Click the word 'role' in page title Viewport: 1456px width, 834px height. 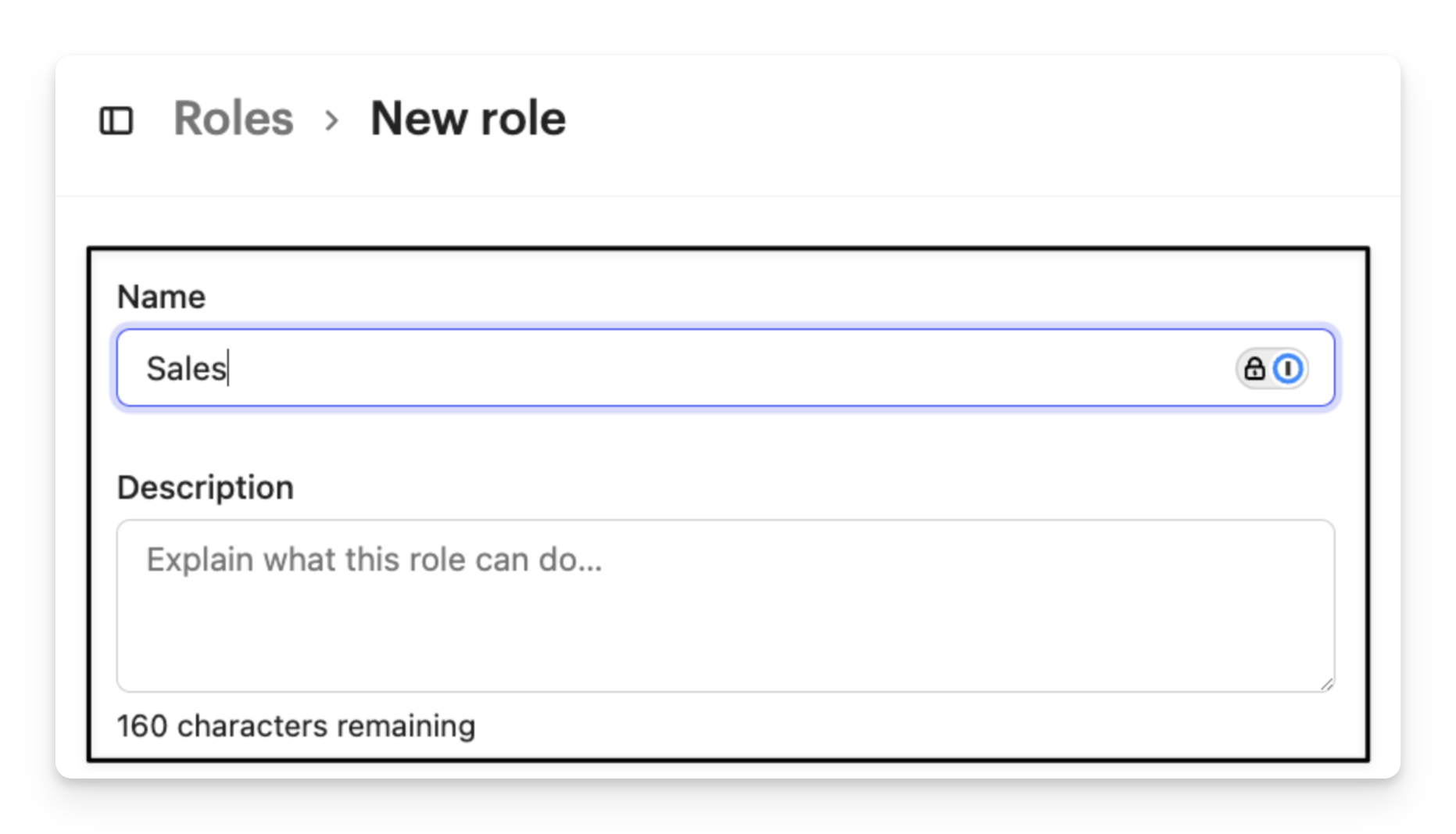[522, 119]
